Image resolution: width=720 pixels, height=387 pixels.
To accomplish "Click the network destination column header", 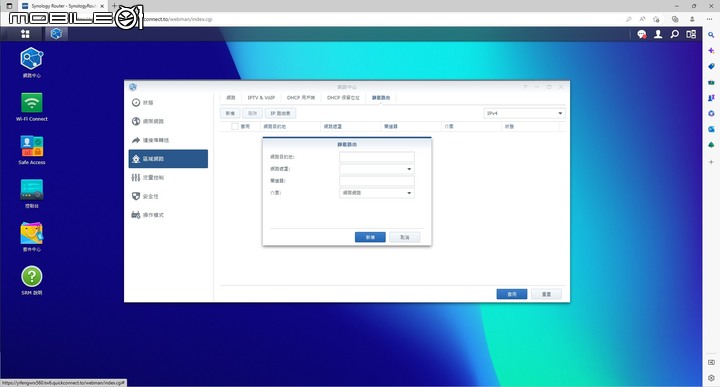I will [x=290, y=126].
